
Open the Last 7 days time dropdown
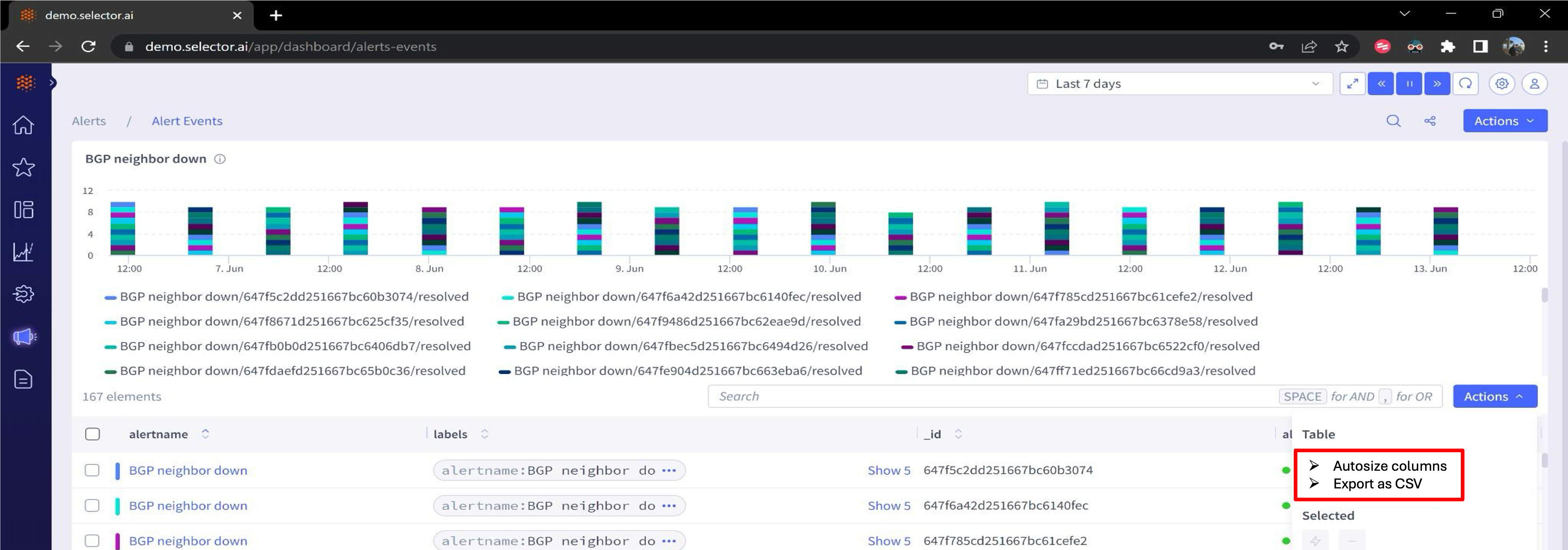pos(1180,84)
